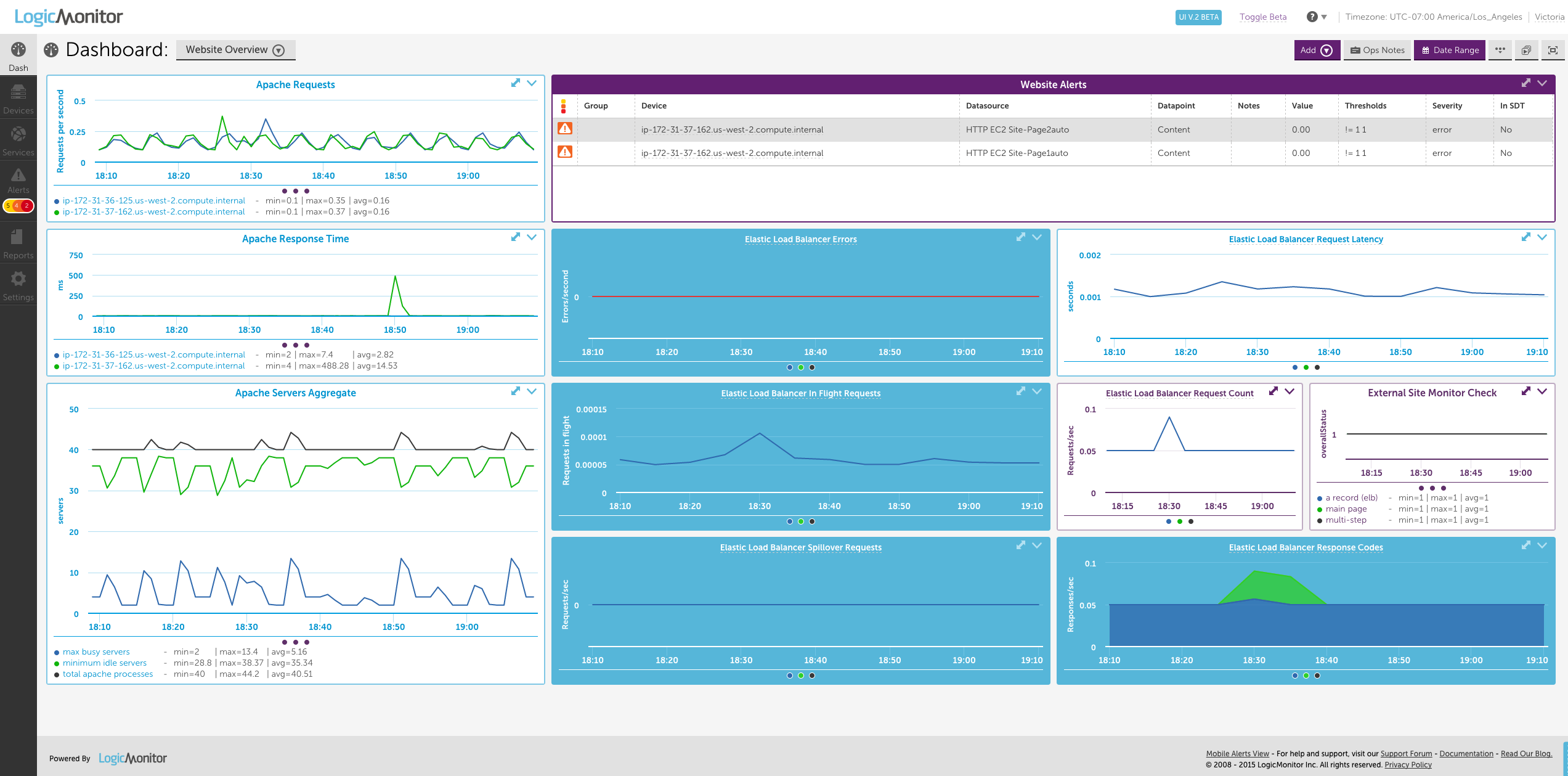Open the Services sidebar section
The image size is (1568, 776).
click(x=18, y=141)
